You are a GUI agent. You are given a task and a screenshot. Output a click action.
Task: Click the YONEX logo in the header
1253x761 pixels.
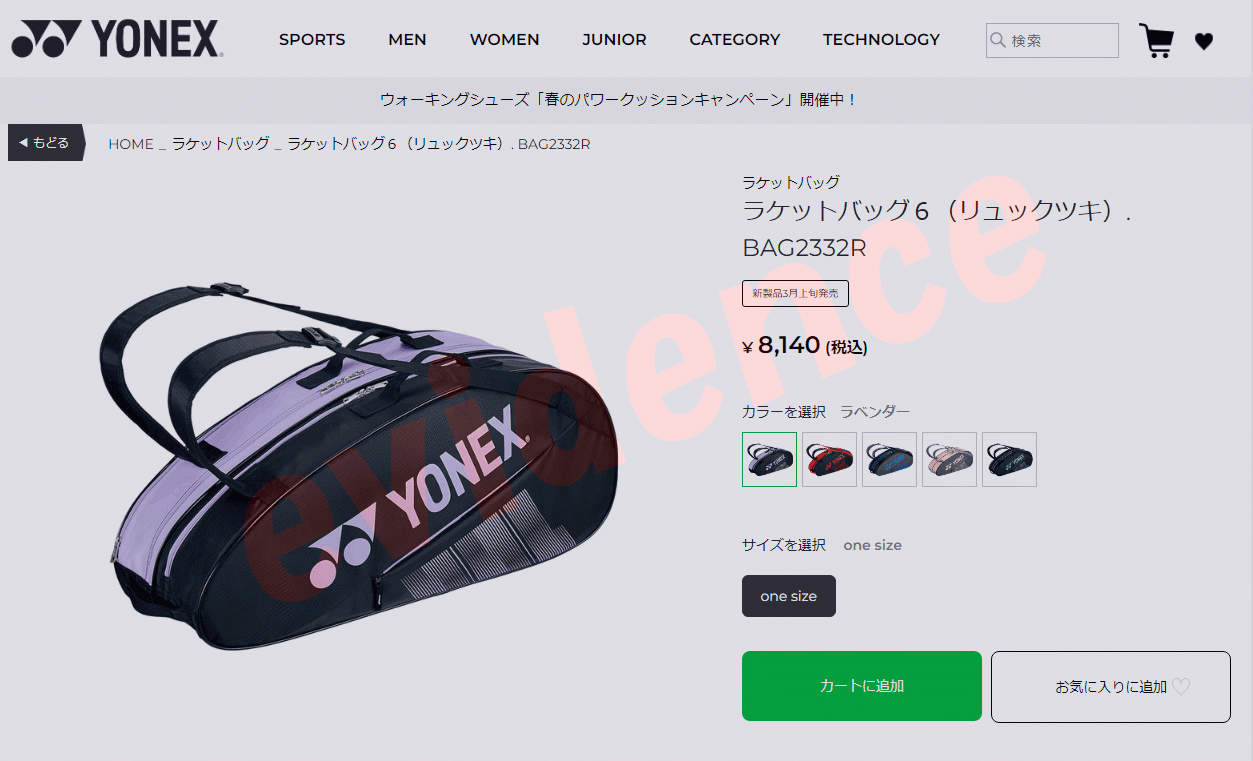(117, 39)
